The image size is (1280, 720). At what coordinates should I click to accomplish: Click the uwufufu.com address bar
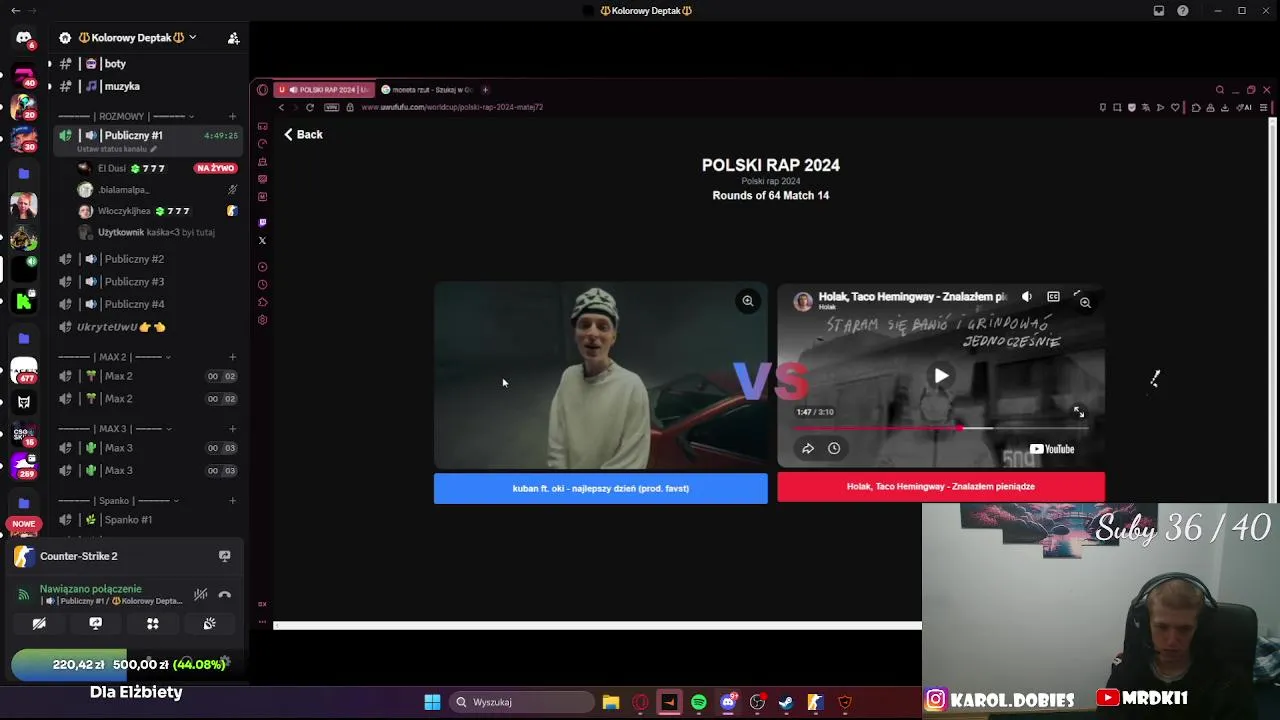452,107
